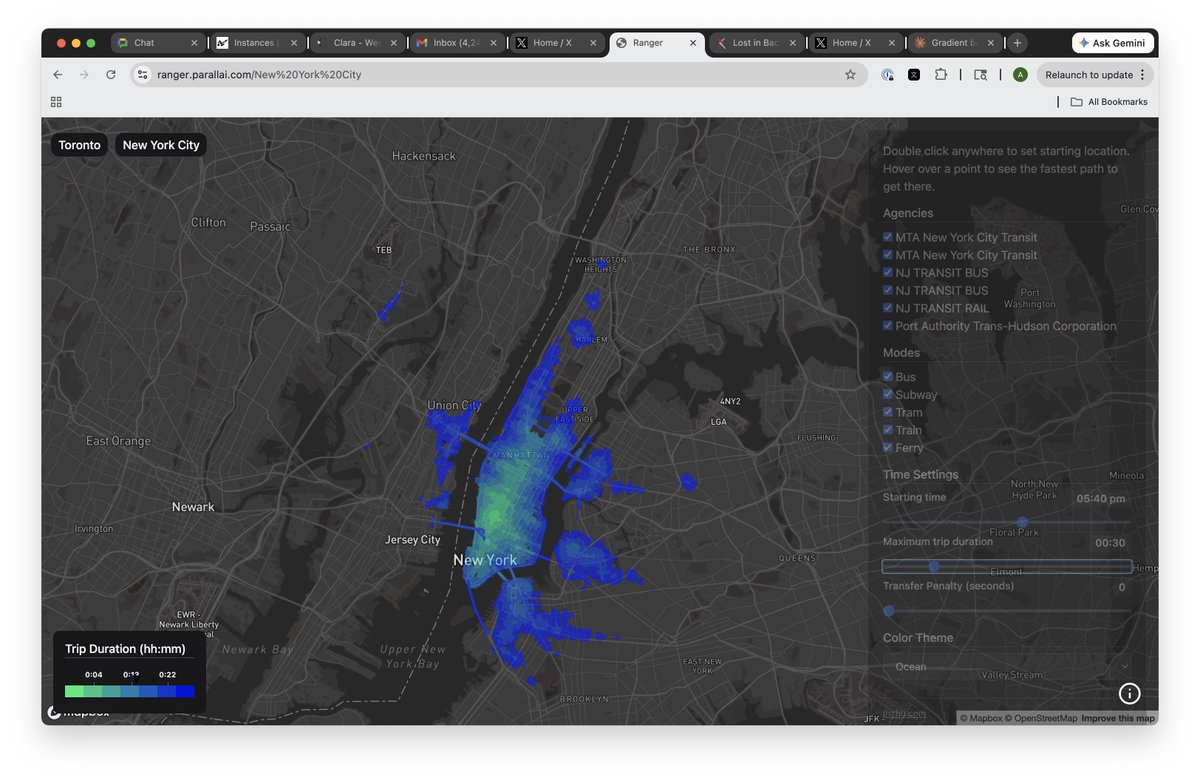Image resolution: width=1200 pixels, height=780 pixels.
Task: Bookmark this page with the star icon
Action: point(850,75)
